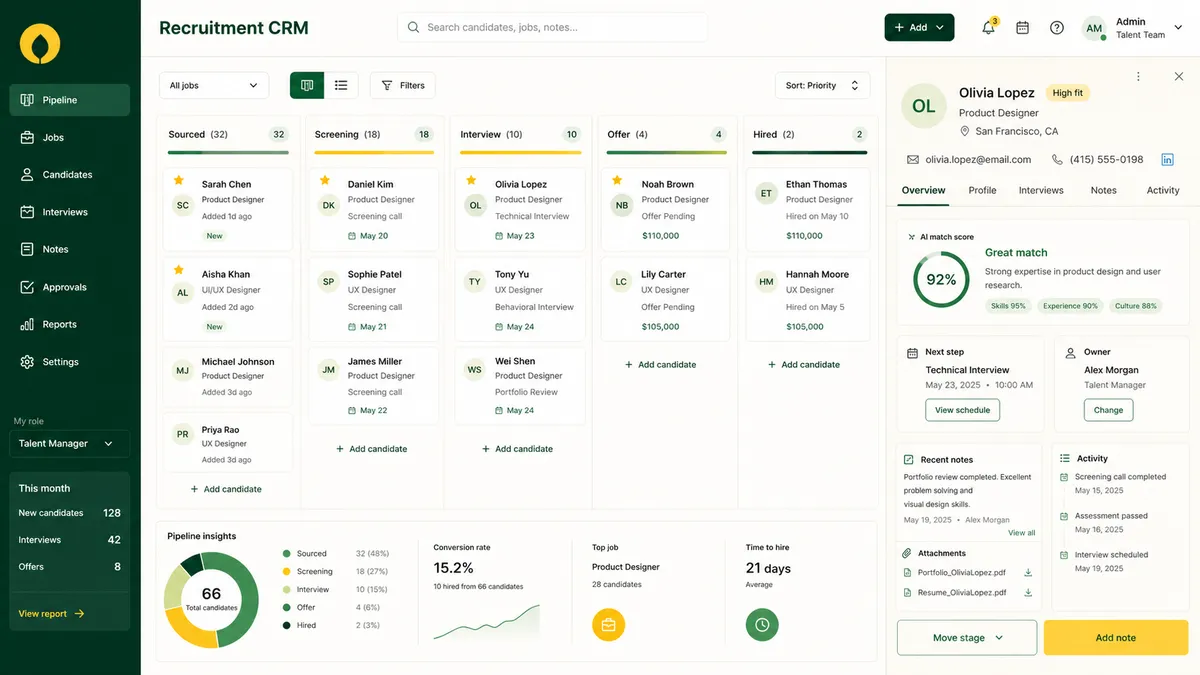Add candidate to Offer column
The height and width of the screenshot is (675, 1200).
(660, 365)
